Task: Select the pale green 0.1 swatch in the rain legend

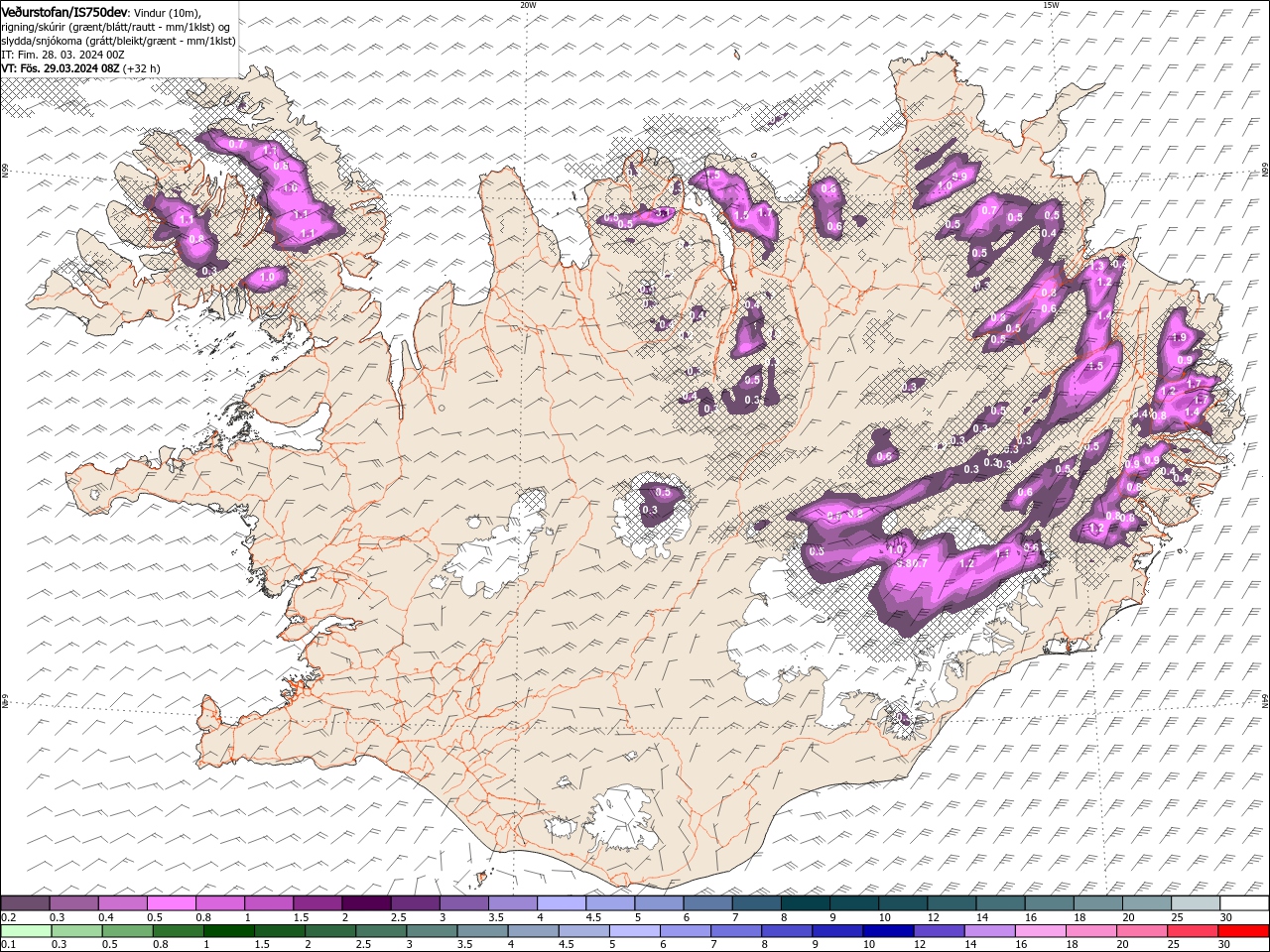Action: click(x=25, y=931)
